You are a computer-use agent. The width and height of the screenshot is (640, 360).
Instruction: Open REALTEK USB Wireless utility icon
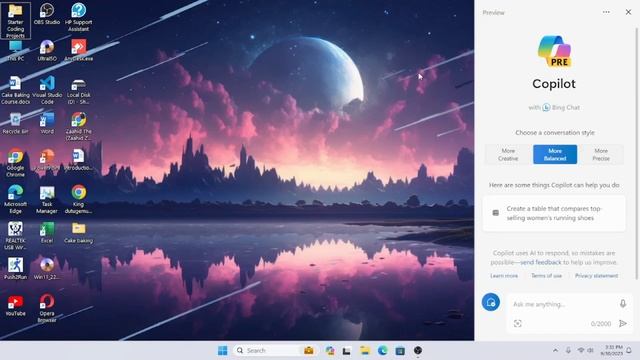16,236
